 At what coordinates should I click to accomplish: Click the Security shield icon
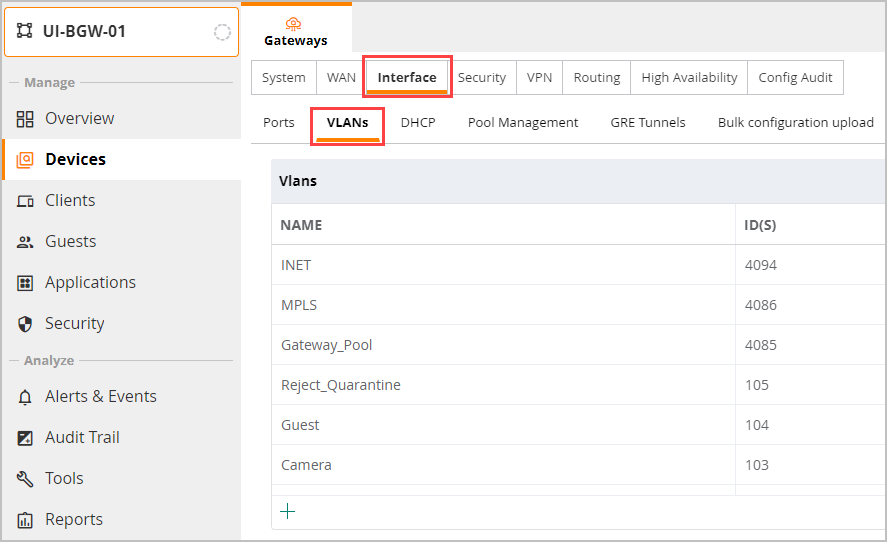click(x=25, y=324)
